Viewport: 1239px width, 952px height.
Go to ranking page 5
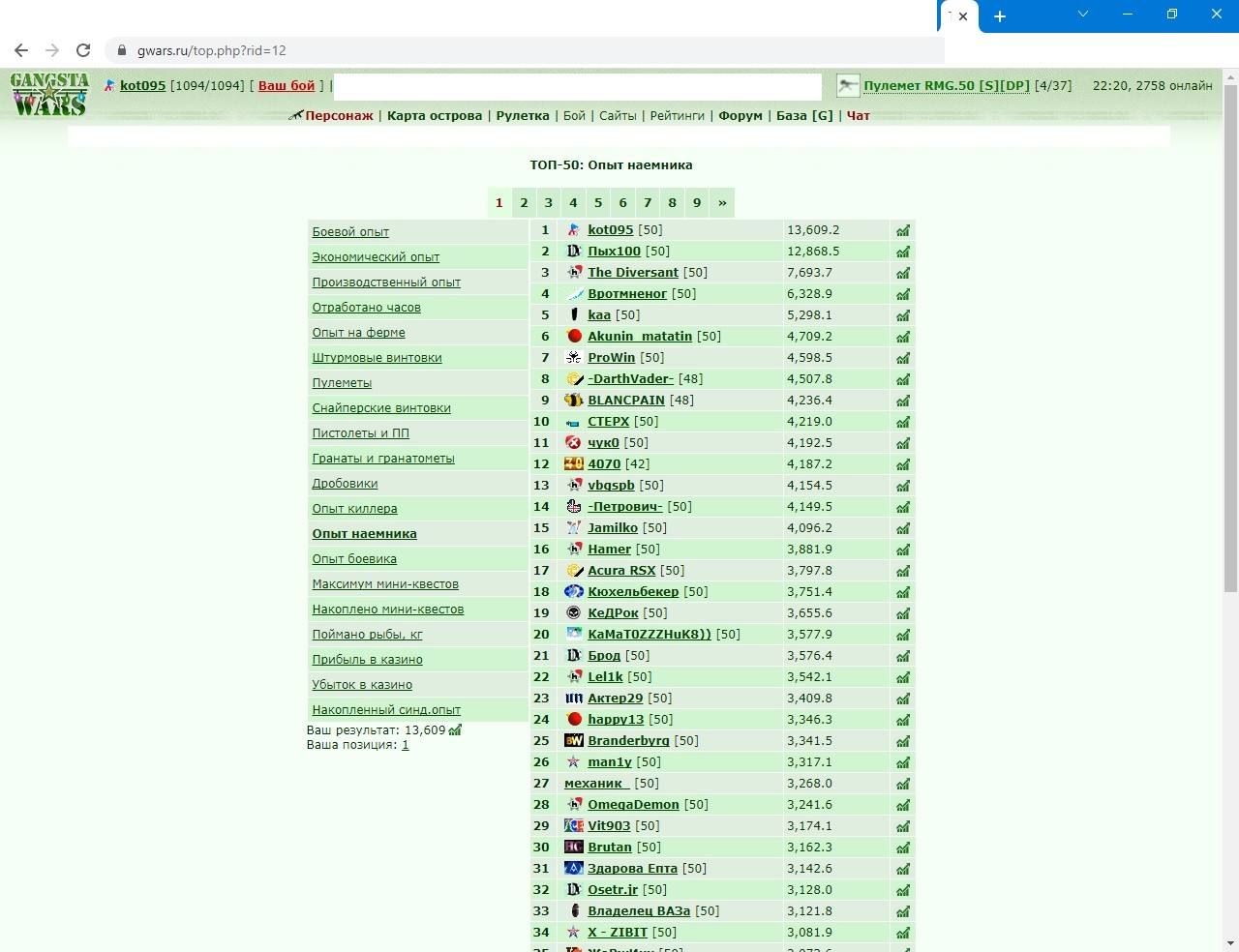pos(598,203)
